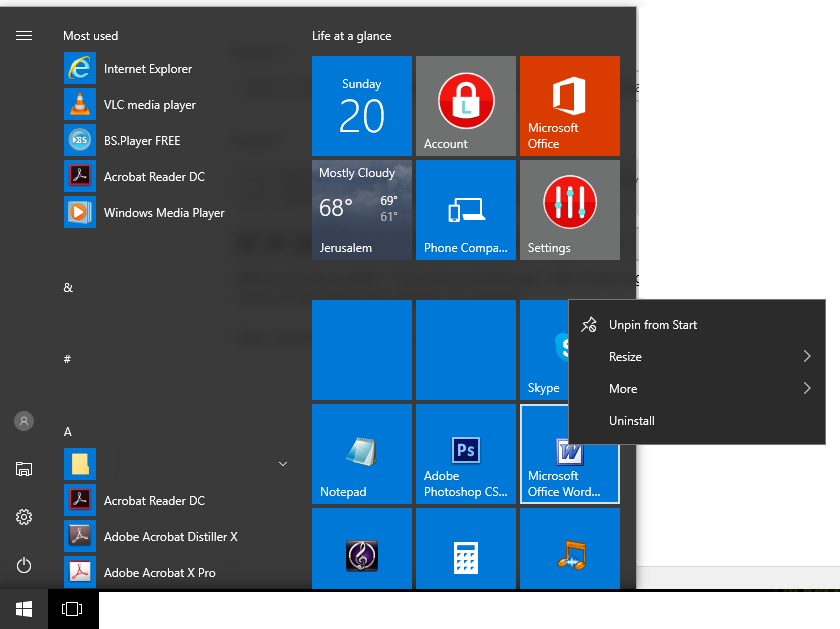Select Uninstall in the context menu

[697, 421]
